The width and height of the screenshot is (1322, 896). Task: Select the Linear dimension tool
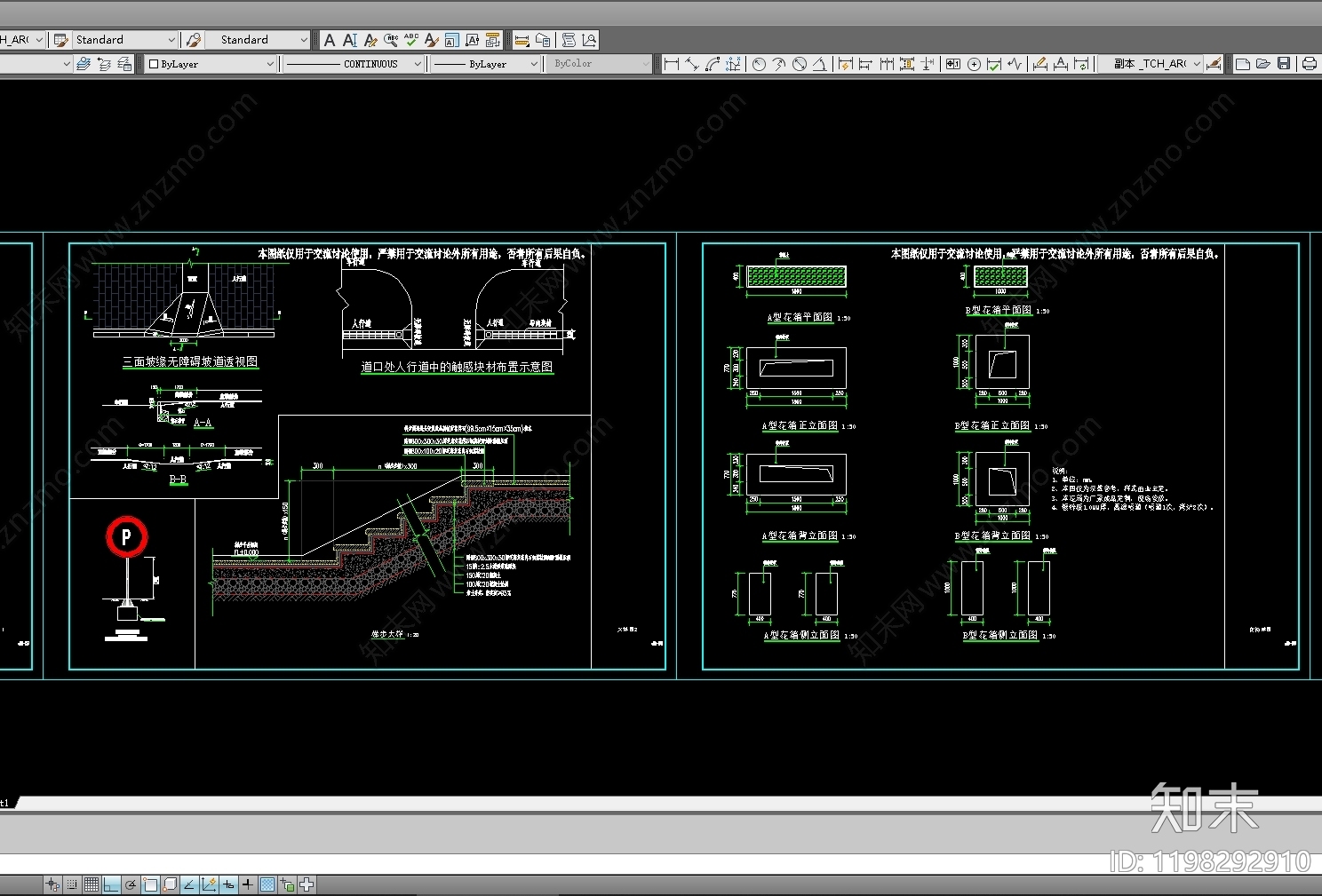click(x=672, y=64)
